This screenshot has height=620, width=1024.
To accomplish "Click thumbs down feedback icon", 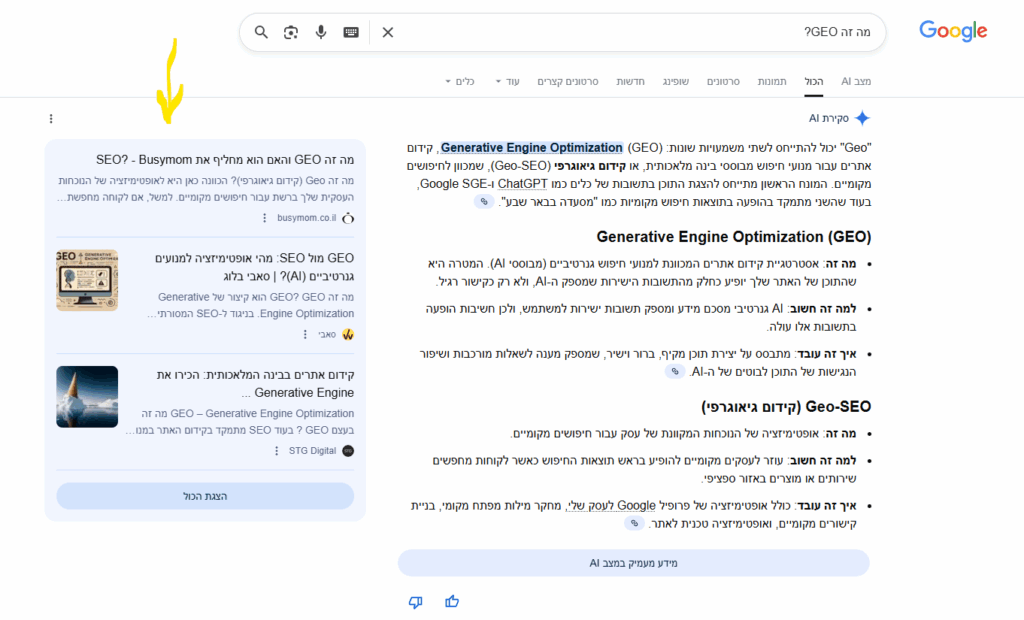I will tap(415, 602).
